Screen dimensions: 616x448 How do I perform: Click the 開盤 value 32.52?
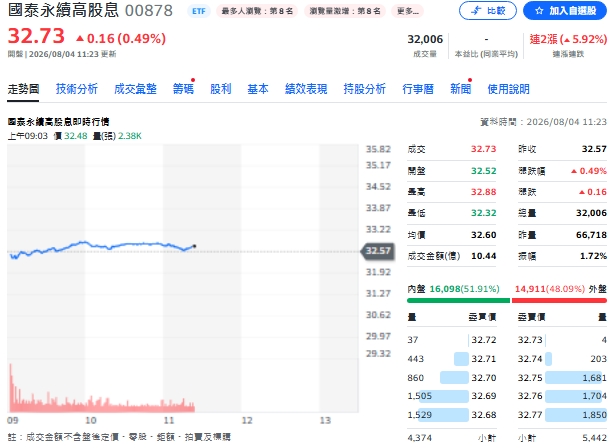[483, 171]
